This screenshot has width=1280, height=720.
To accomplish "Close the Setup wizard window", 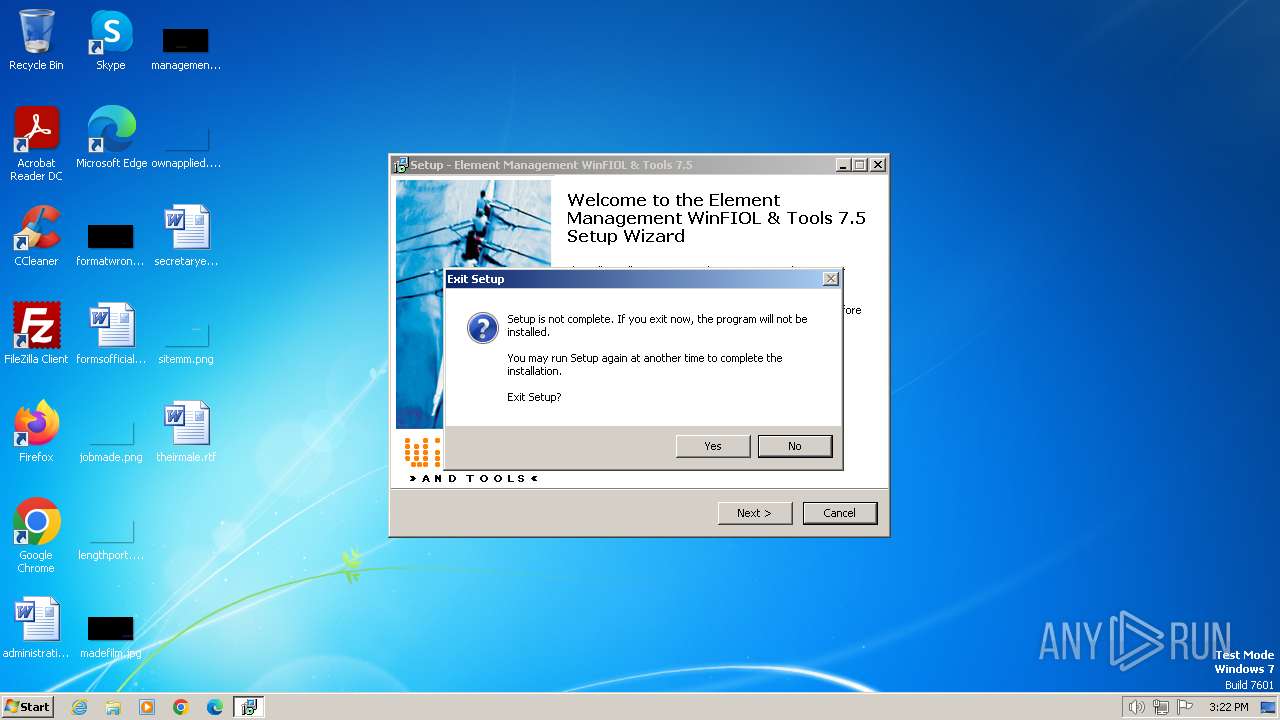I will 878,165.
